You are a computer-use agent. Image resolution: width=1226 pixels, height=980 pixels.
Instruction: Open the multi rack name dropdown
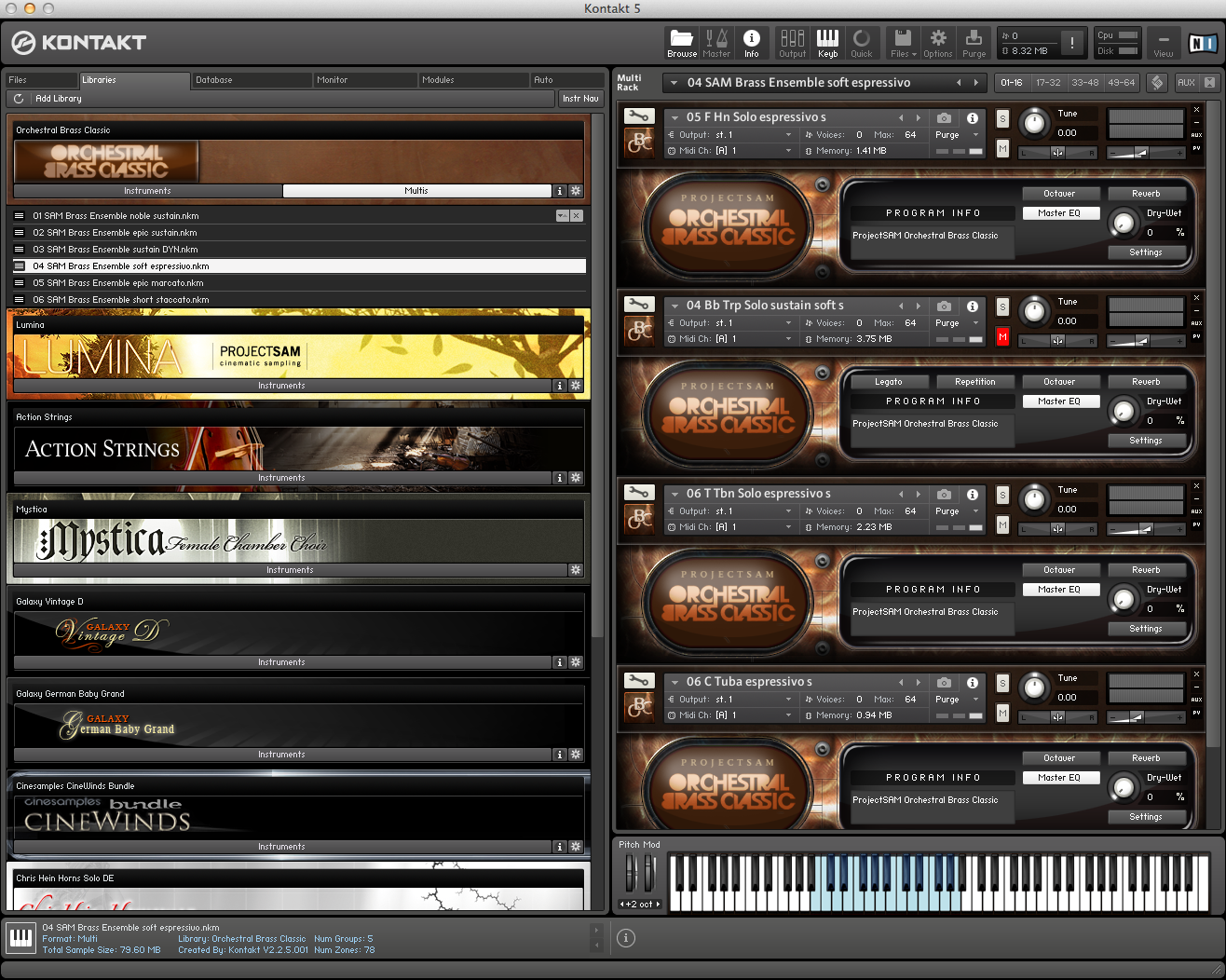coord(674,83)
